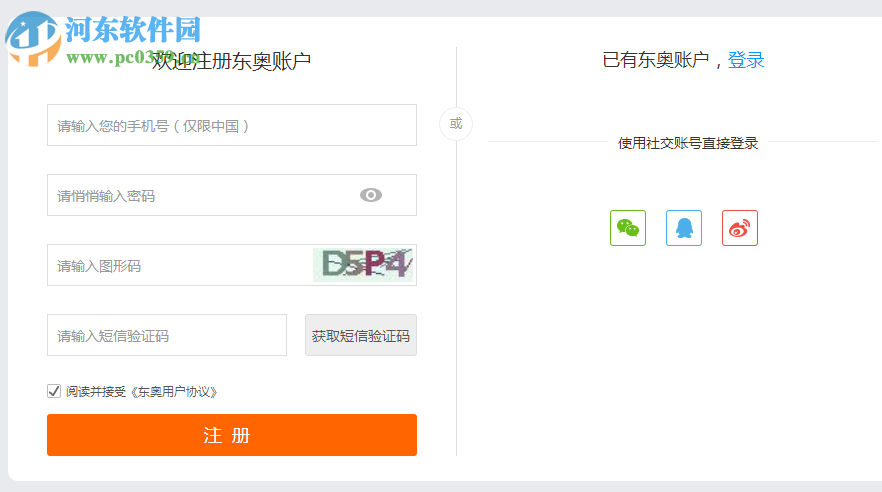The height and width of the screenshot is (492, 882).
Task: Click the 已有东奥账户 text
Action: (655, 60)
